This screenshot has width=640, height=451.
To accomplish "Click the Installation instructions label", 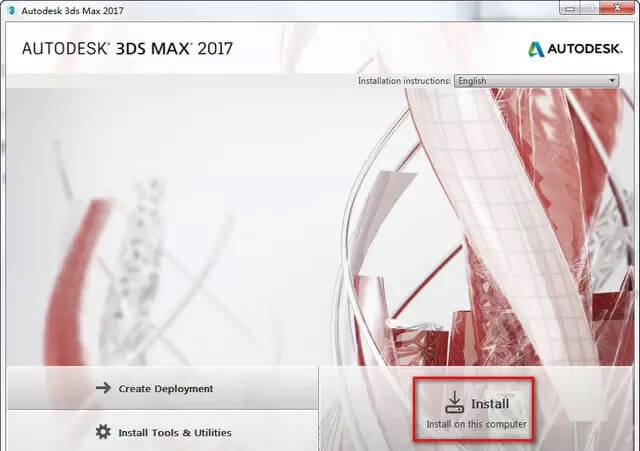I will pos(404,81).
